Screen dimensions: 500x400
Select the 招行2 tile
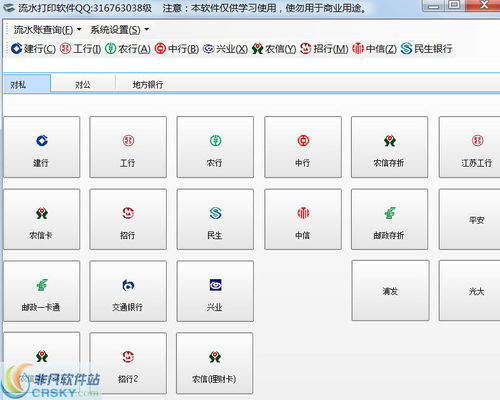tap(128, 363)
